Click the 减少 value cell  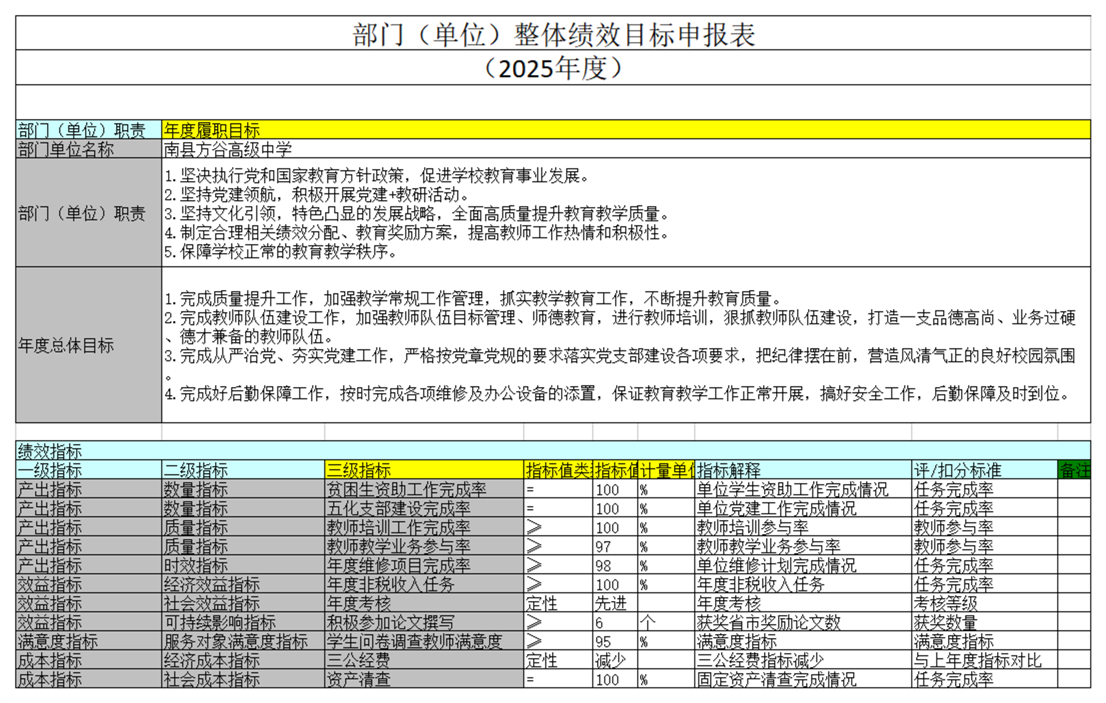coord(615,661)
